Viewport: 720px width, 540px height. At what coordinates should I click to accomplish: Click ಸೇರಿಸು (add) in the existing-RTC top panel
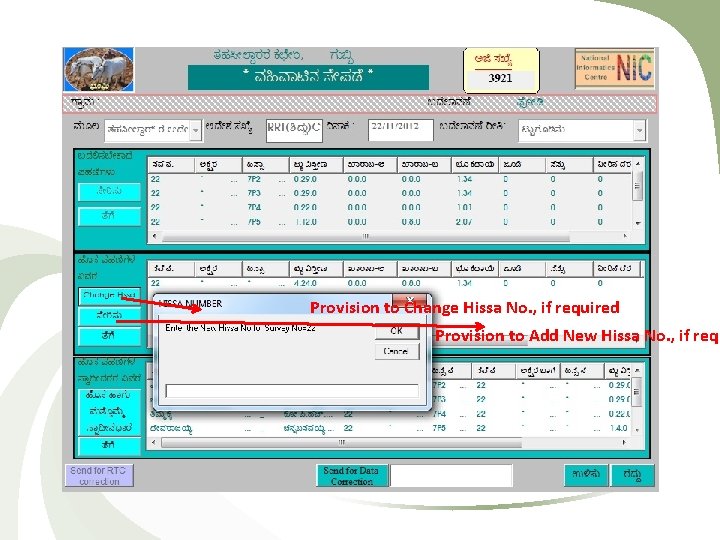point(109,191)
